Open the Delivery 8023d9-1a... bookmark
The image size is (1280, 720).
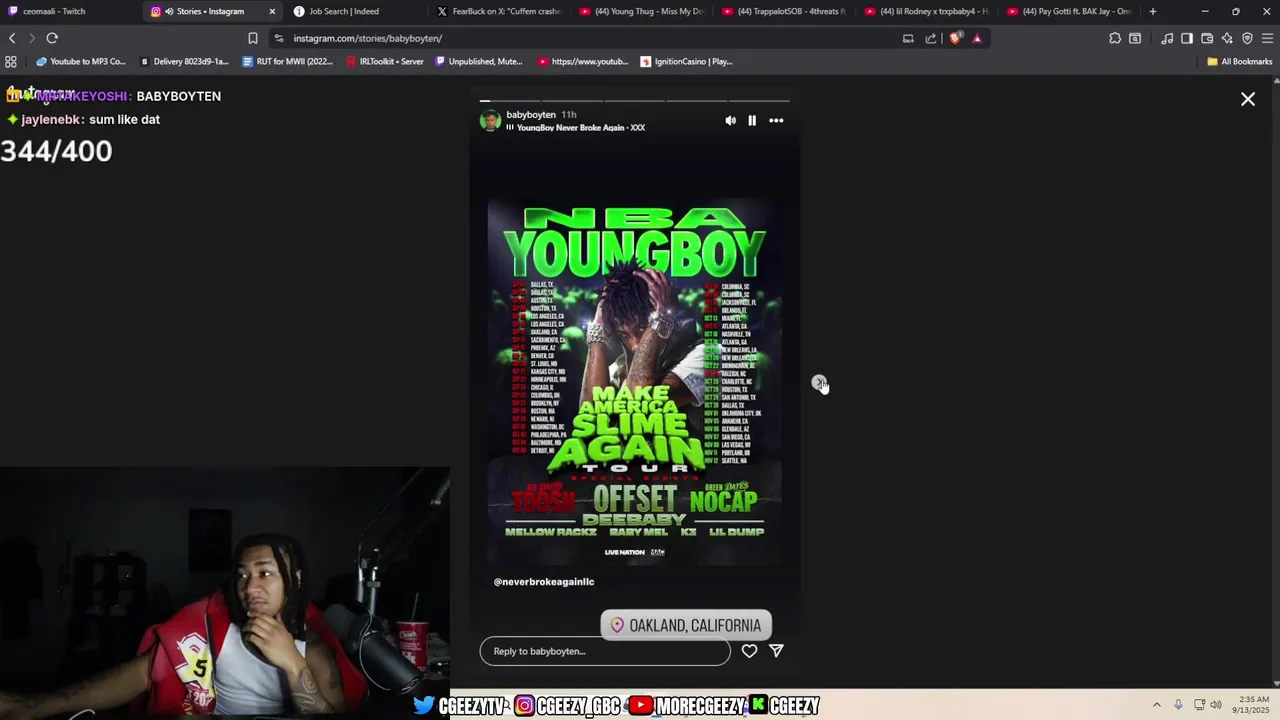click(x=185, y=61)
